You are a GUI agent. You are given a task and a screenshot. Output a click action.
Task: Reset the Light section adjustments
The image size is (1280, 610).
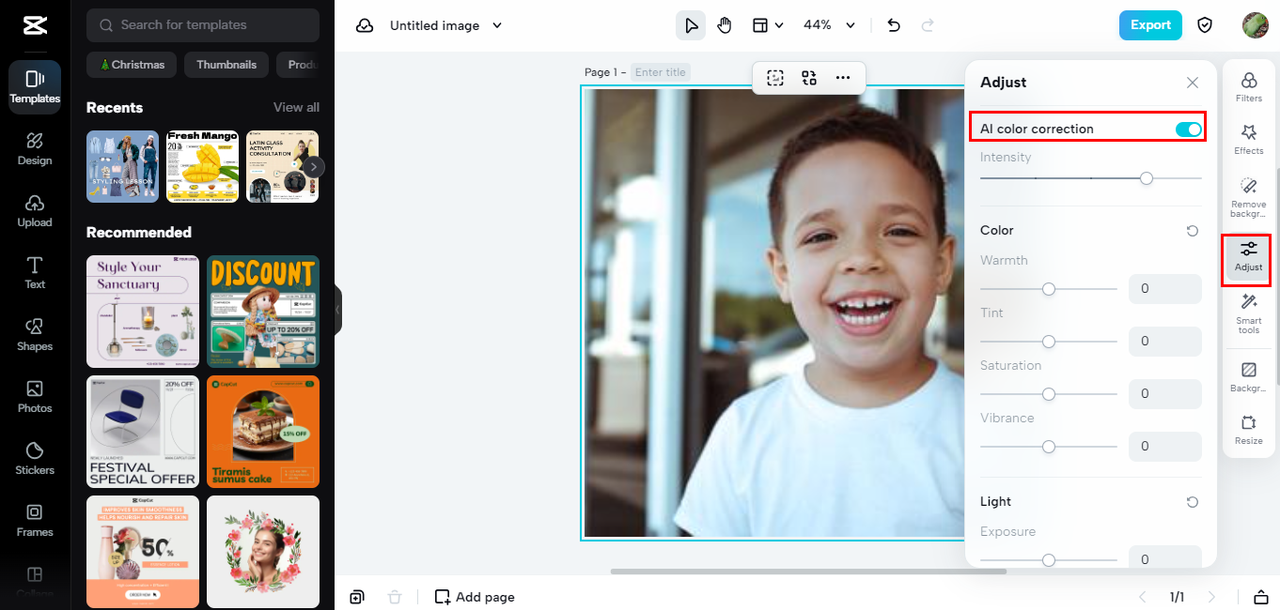point(1192,502)
